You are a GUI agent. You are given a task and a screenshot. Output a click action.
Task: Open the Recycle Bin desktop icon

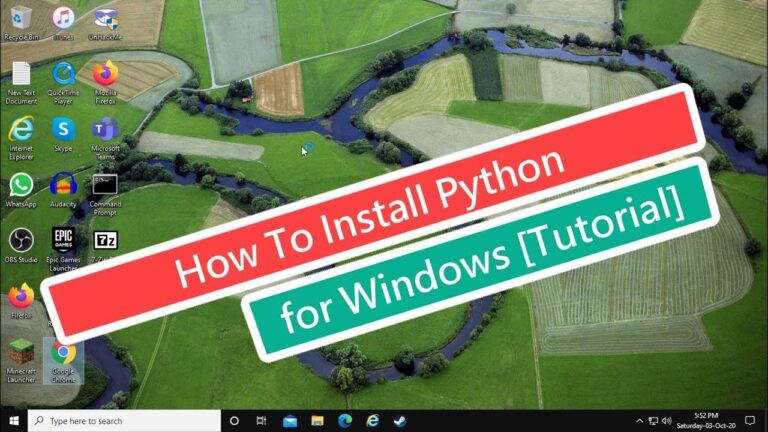tap(21, 22)
